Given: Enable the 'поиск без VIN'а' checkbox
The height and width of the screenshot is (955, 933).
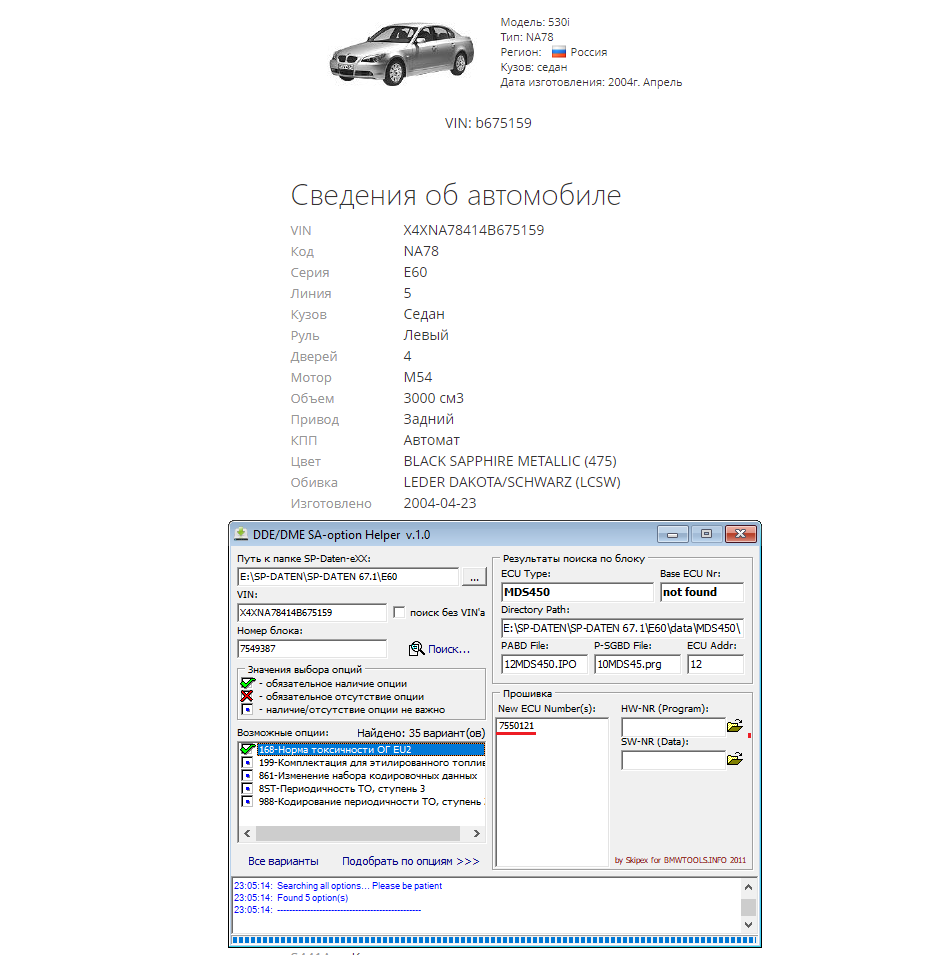Looking at the screenshot, I should click(400, 612).
